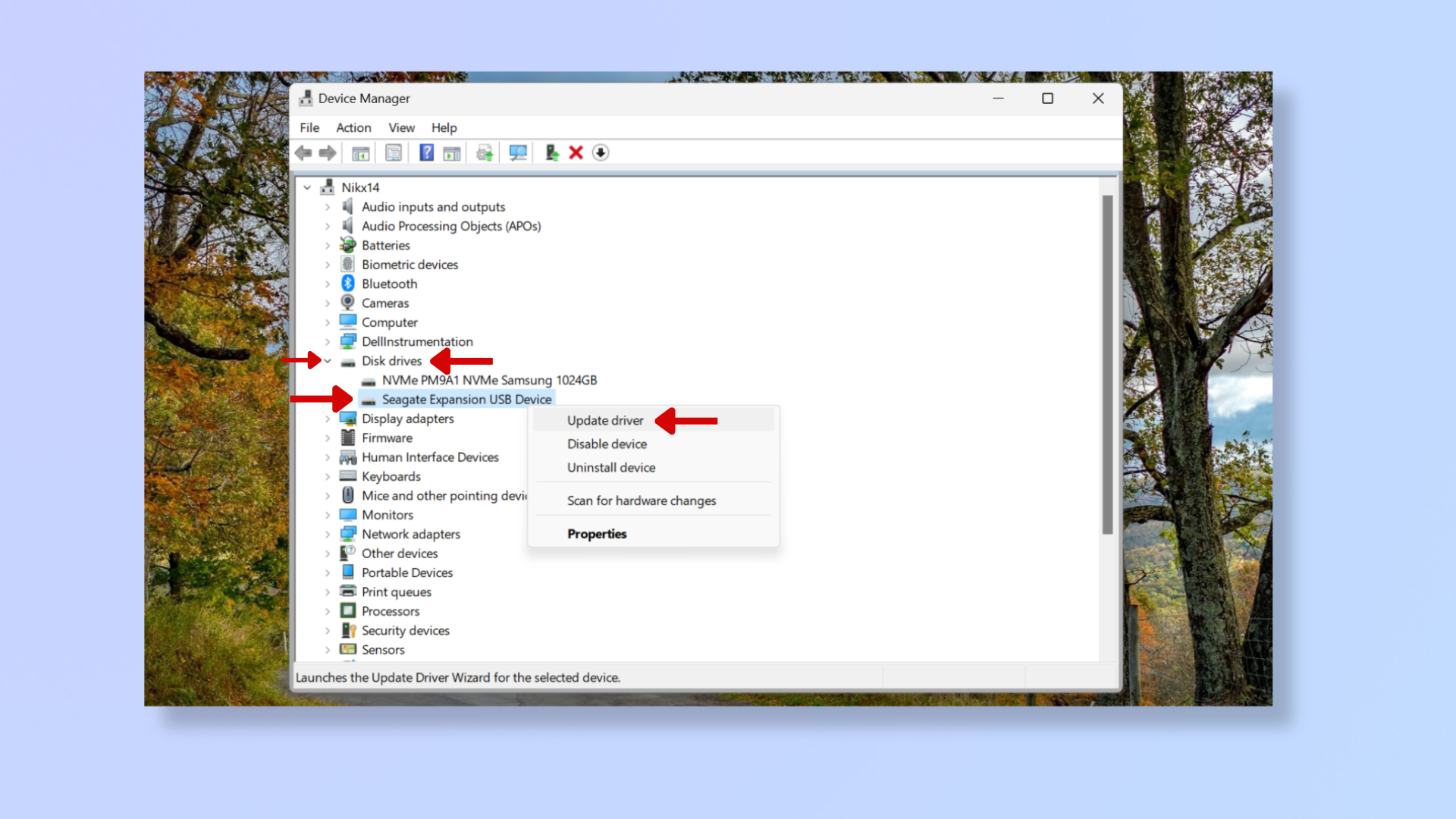This screenshot has width=1456, height=819.
Task: Click Uninstall device from context menu
Action: [611, 467]
